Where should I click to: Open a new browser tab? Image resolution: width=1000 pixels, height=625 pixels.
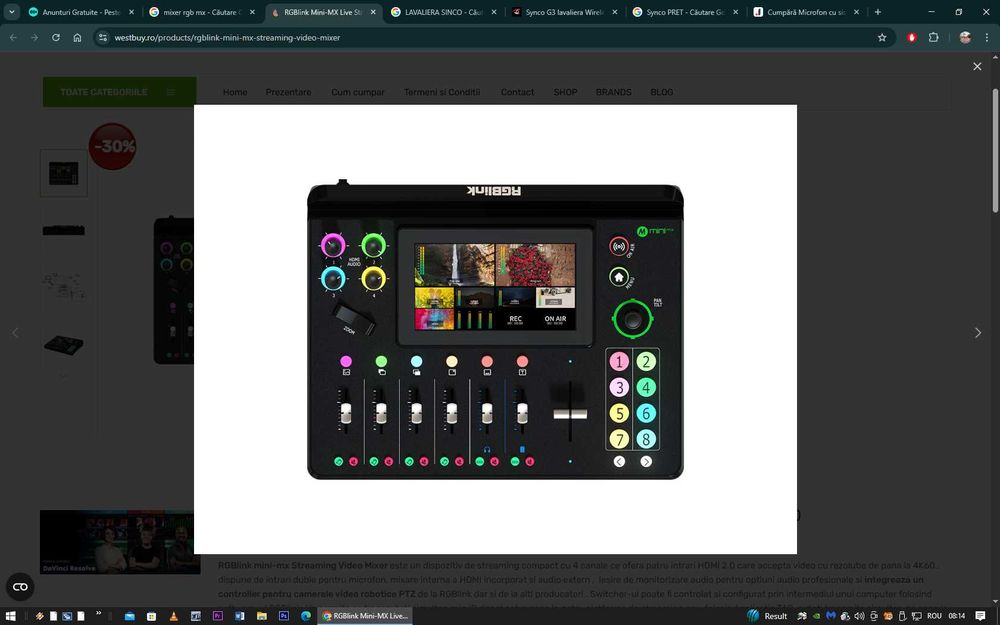click(878, 12)
